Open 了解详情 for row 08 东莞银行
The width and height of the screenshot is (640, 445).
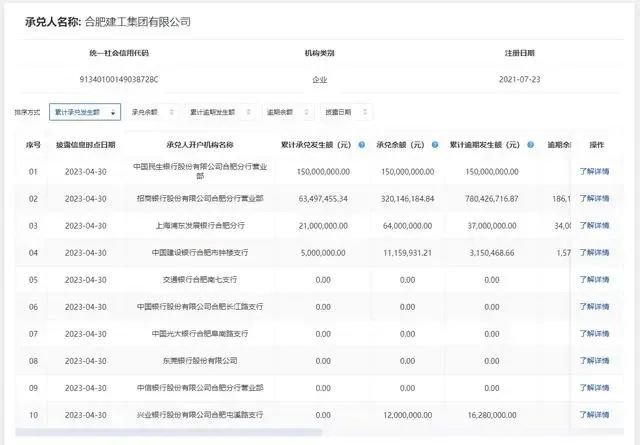point(594,360)
